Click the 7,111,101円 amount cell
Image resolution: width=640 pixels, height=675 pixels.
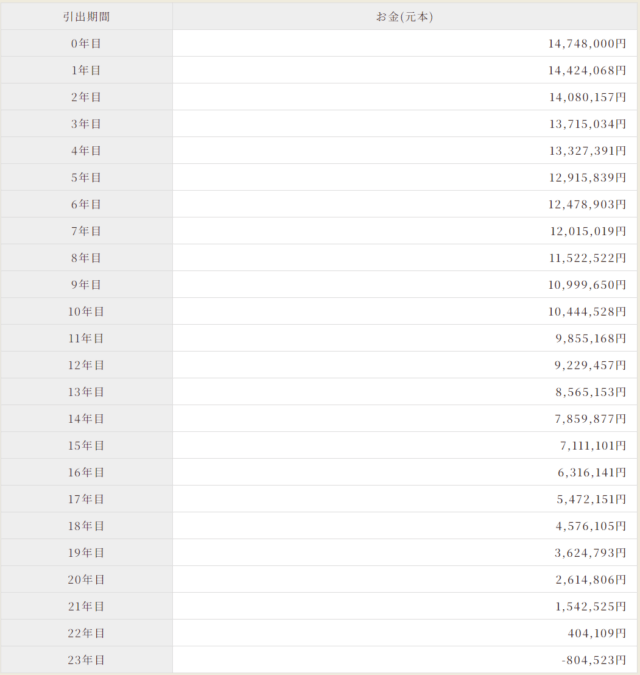[590, 446]
